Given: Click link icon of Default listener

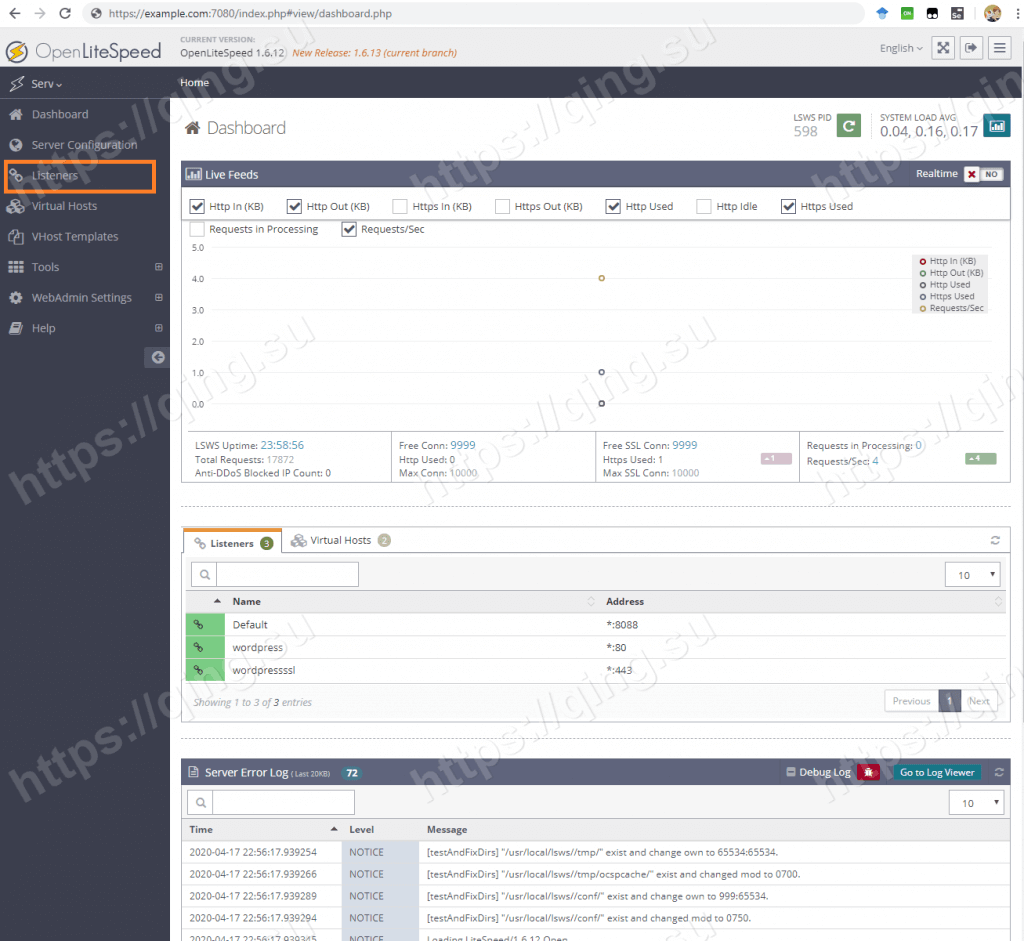Looking at the screenshot, I should coord(199,625).
